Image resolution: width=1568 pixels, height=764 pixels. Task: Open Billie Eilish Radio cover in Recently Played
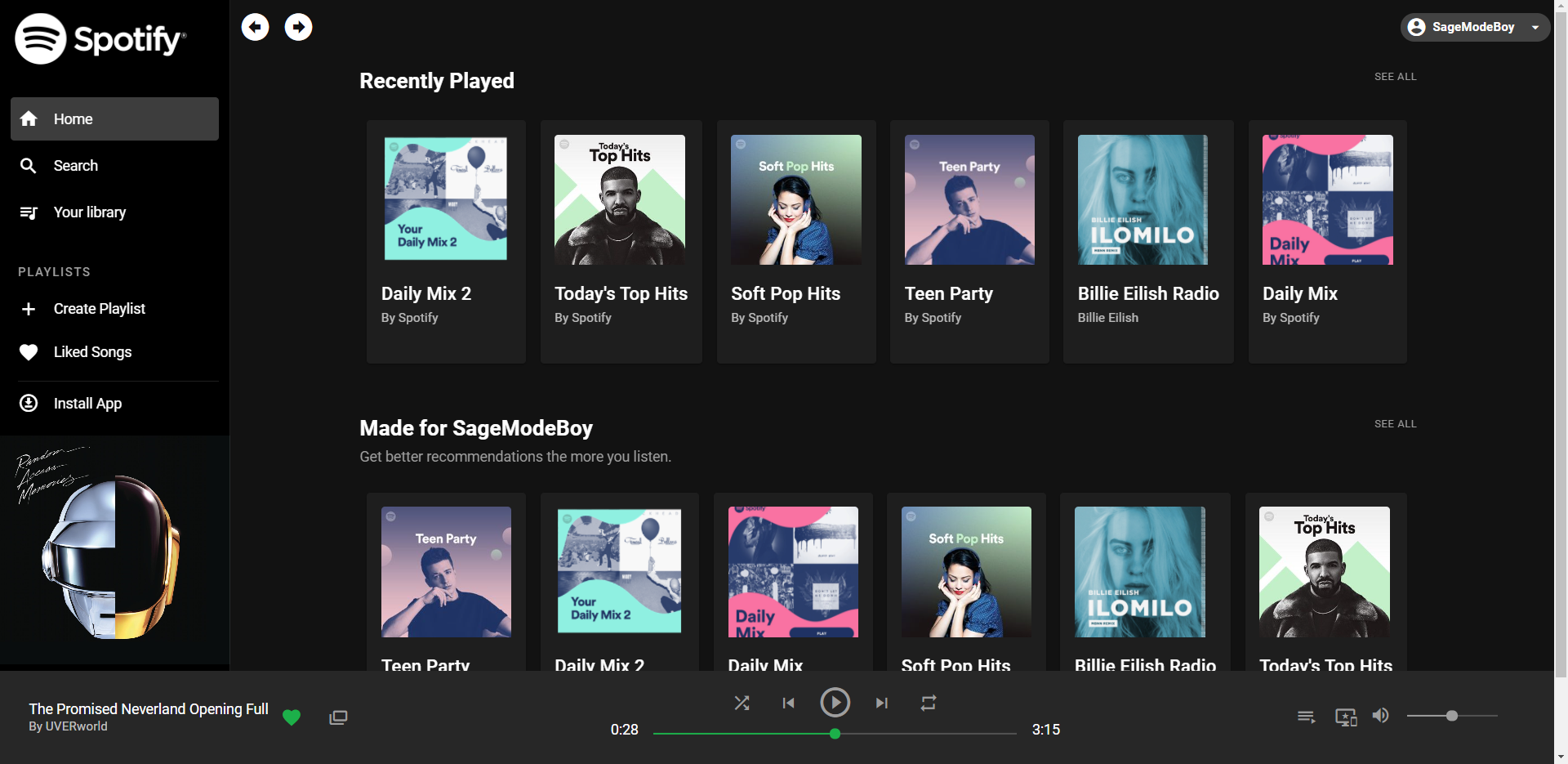(x=1143, y=199)
